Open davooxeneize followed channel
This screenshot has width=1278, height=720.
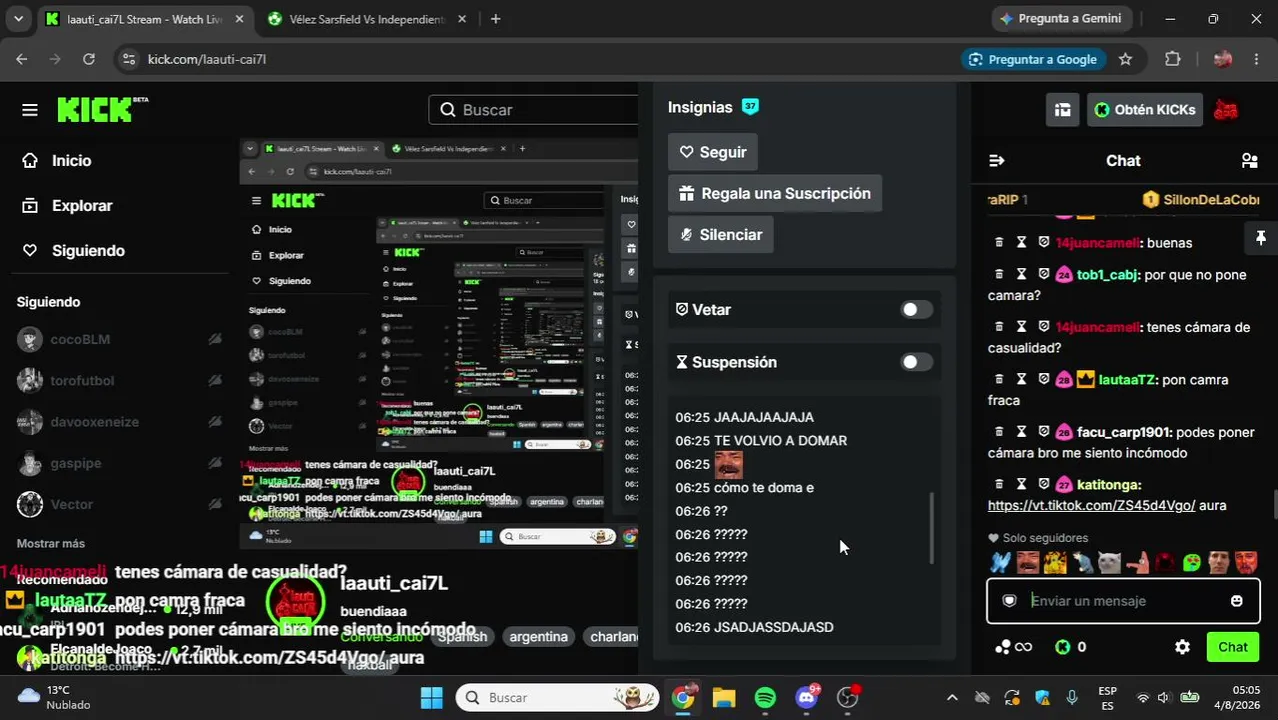point(118,422)
